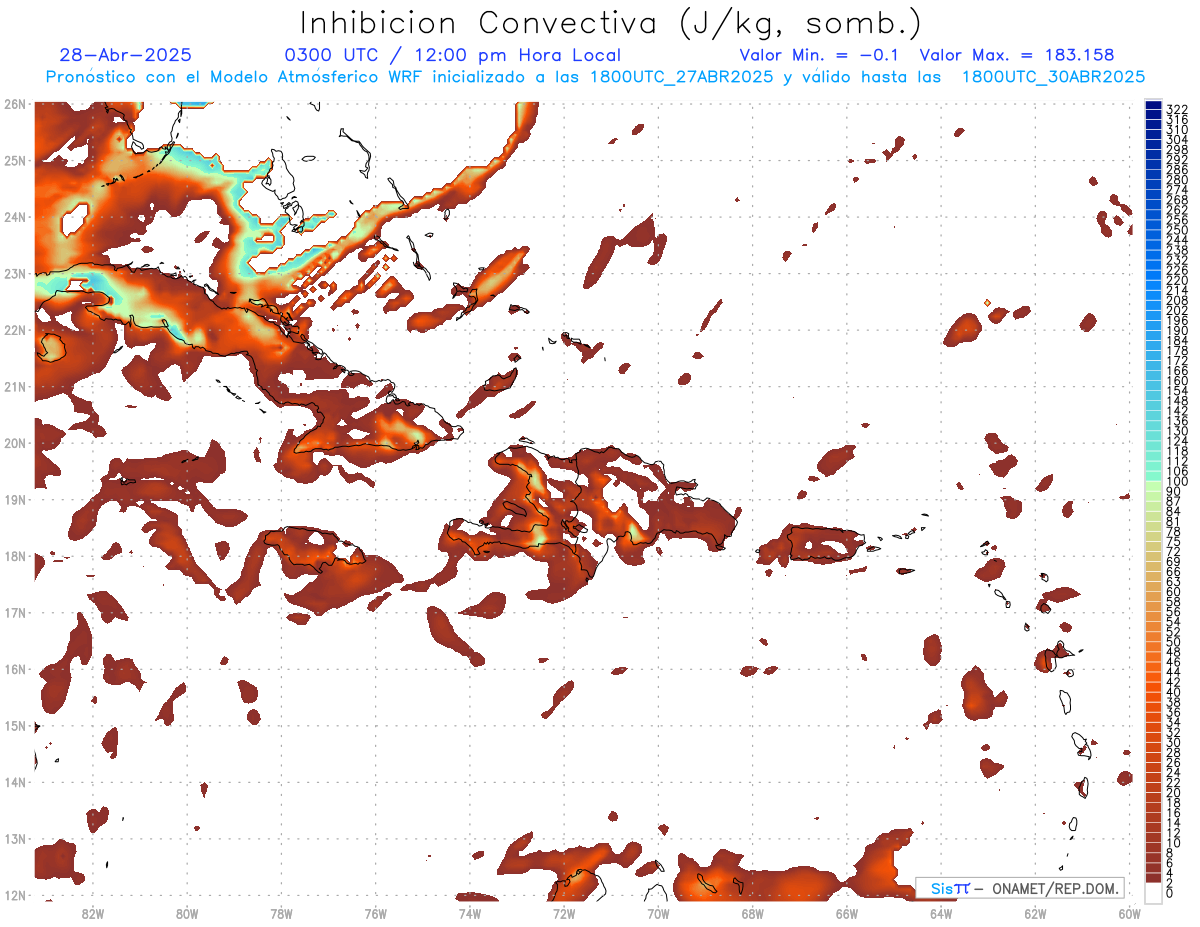Click the '70W' longitude label

(x=658, y=913)
